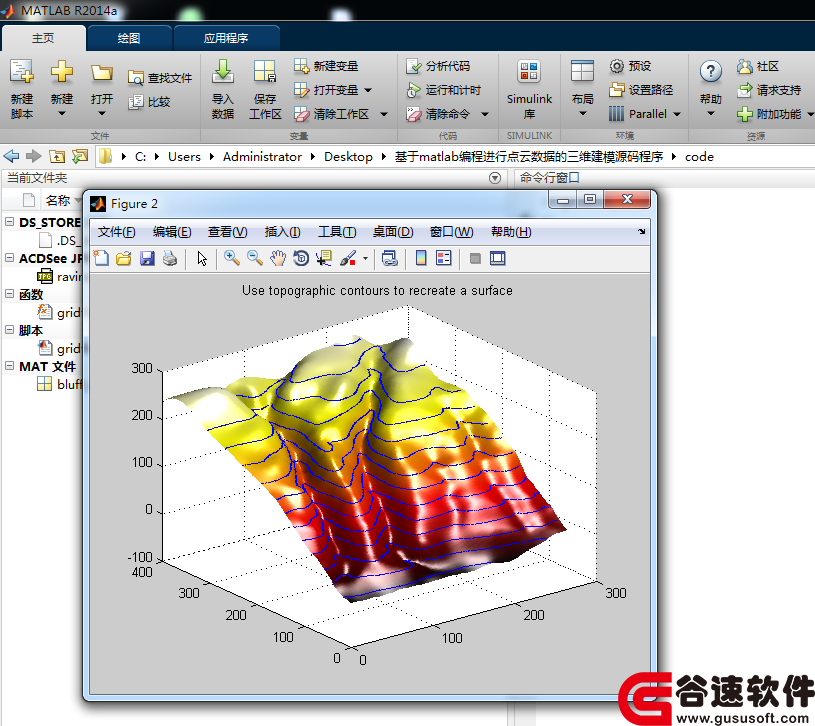
Task: Click Compare (比较) button
Action: click(149, 102)
